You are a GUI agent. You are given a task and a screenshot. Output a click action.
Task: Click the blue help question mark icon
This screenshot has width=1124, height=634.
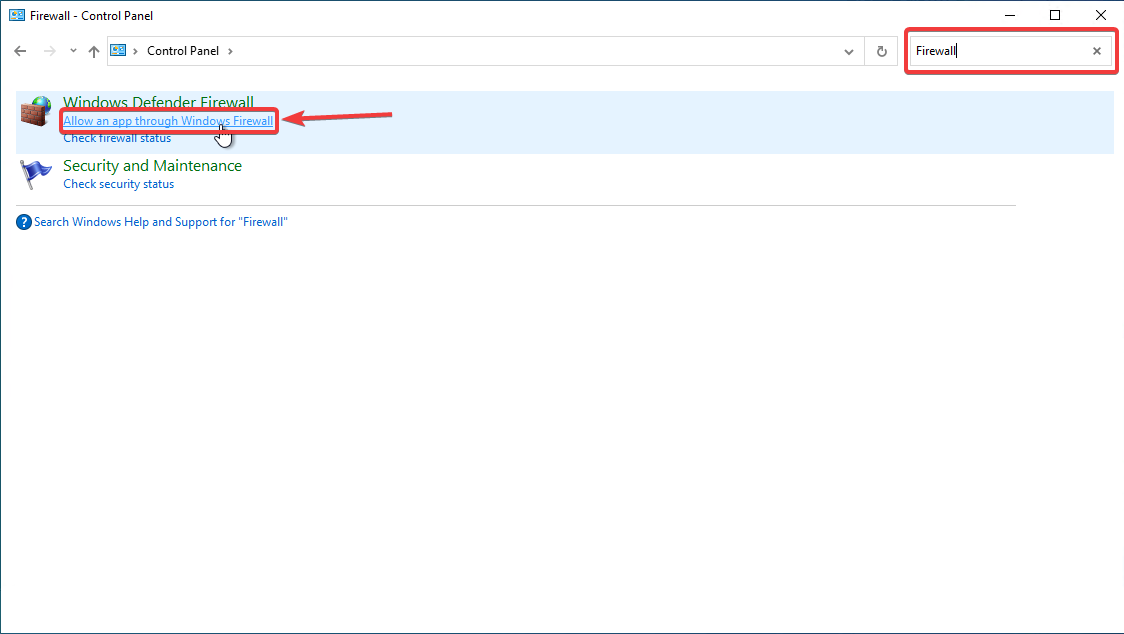(24, 222)
